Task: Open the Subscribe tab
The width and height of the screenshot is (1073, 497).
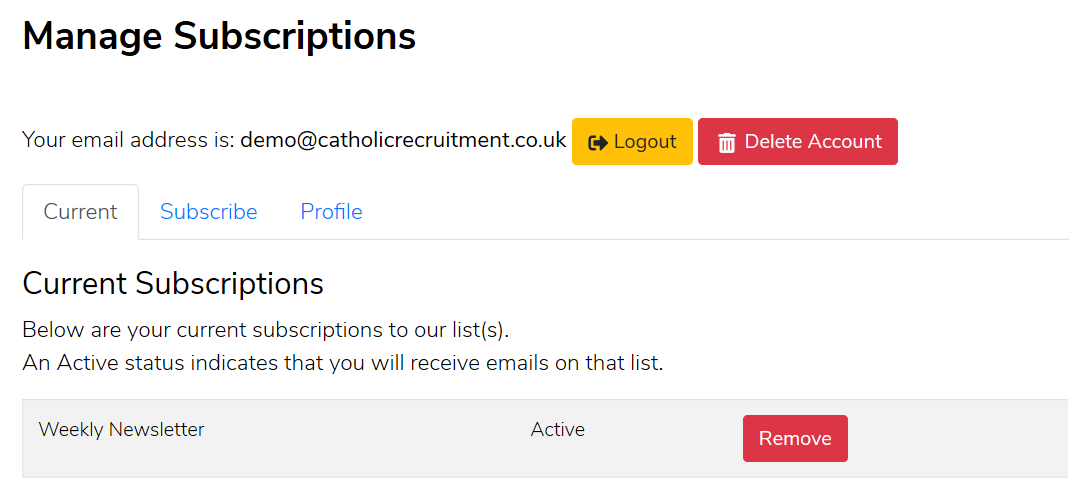Action: pyautogui.click(x=209, y=212)
